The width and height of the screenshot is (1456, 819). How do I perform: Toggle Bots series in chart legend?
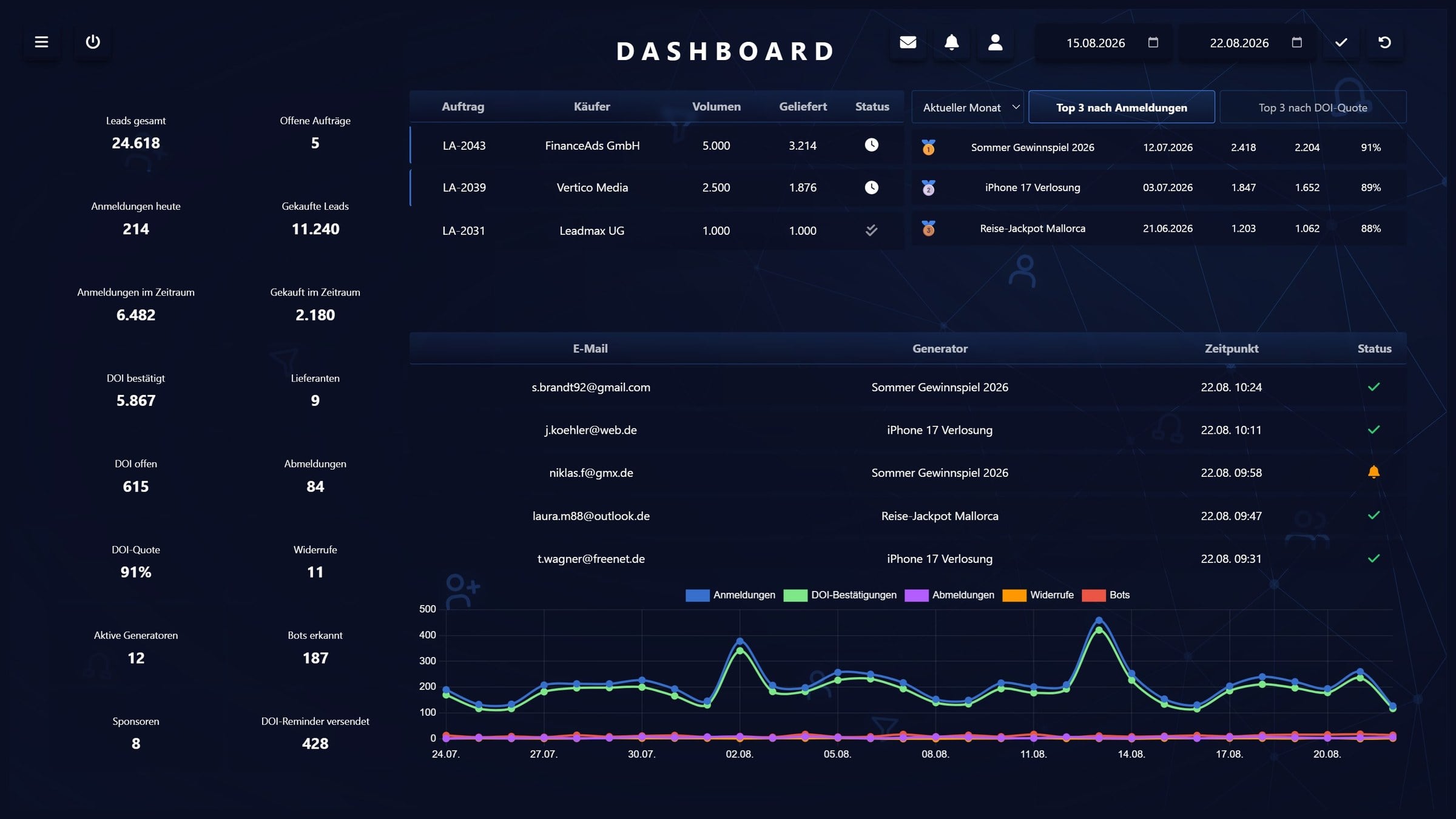click(1106, 595)
